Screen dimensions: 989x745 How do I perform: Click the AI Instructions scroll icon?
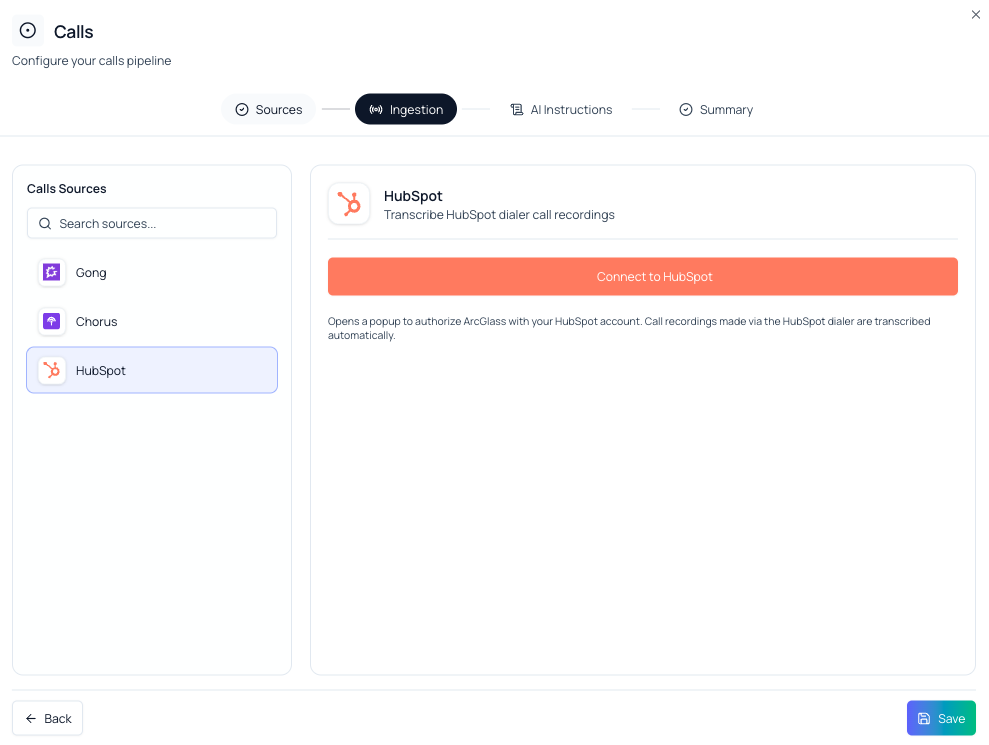coord(517,110)
